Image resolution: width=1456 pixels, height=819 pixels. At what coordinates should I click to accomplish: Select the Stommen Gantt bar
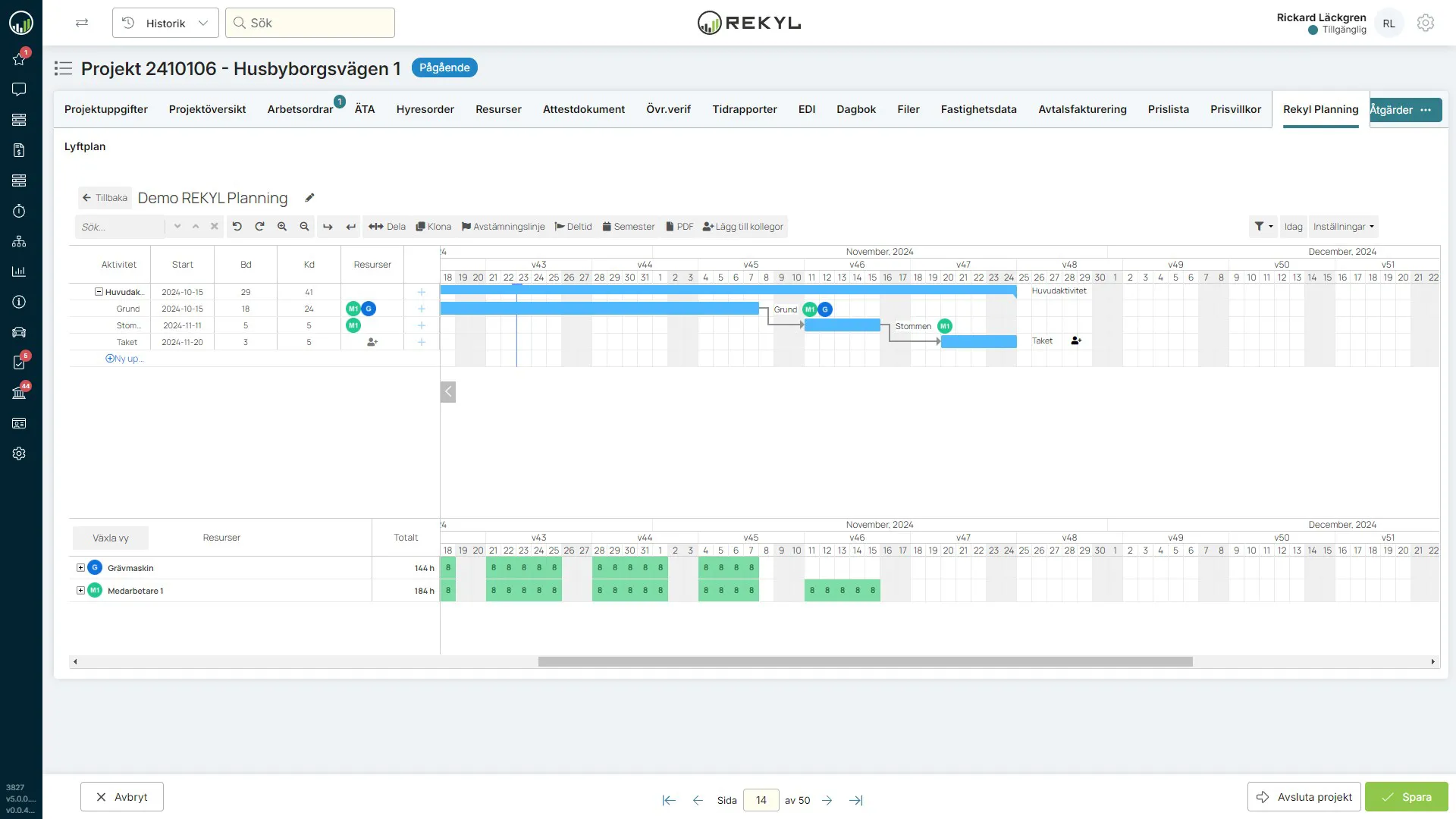click(x=842, y=325)
